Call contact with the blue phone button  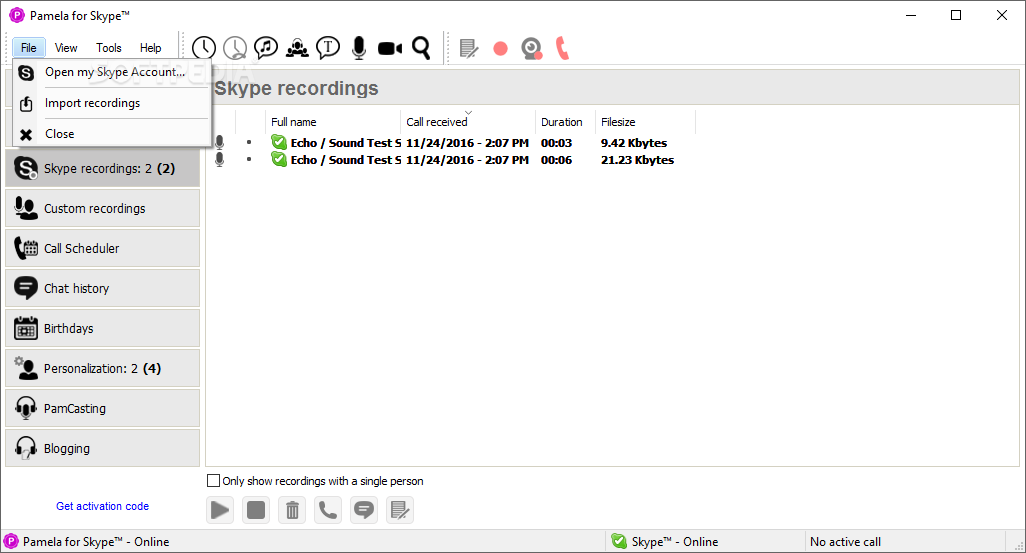[x=328, y=510]
